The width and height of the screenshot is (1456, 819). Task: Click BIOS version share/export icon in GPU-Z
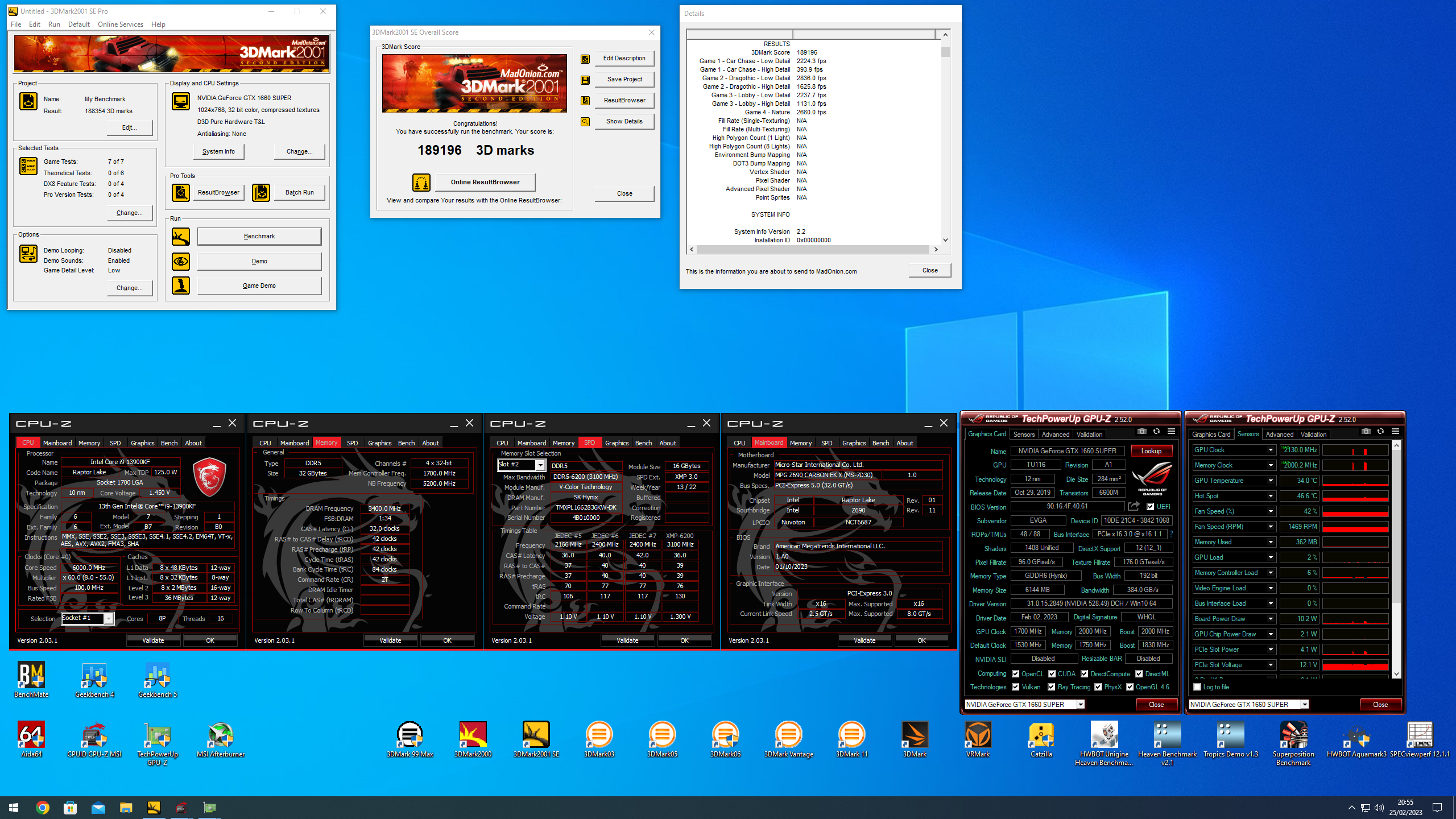click(x=1134, y=506)
